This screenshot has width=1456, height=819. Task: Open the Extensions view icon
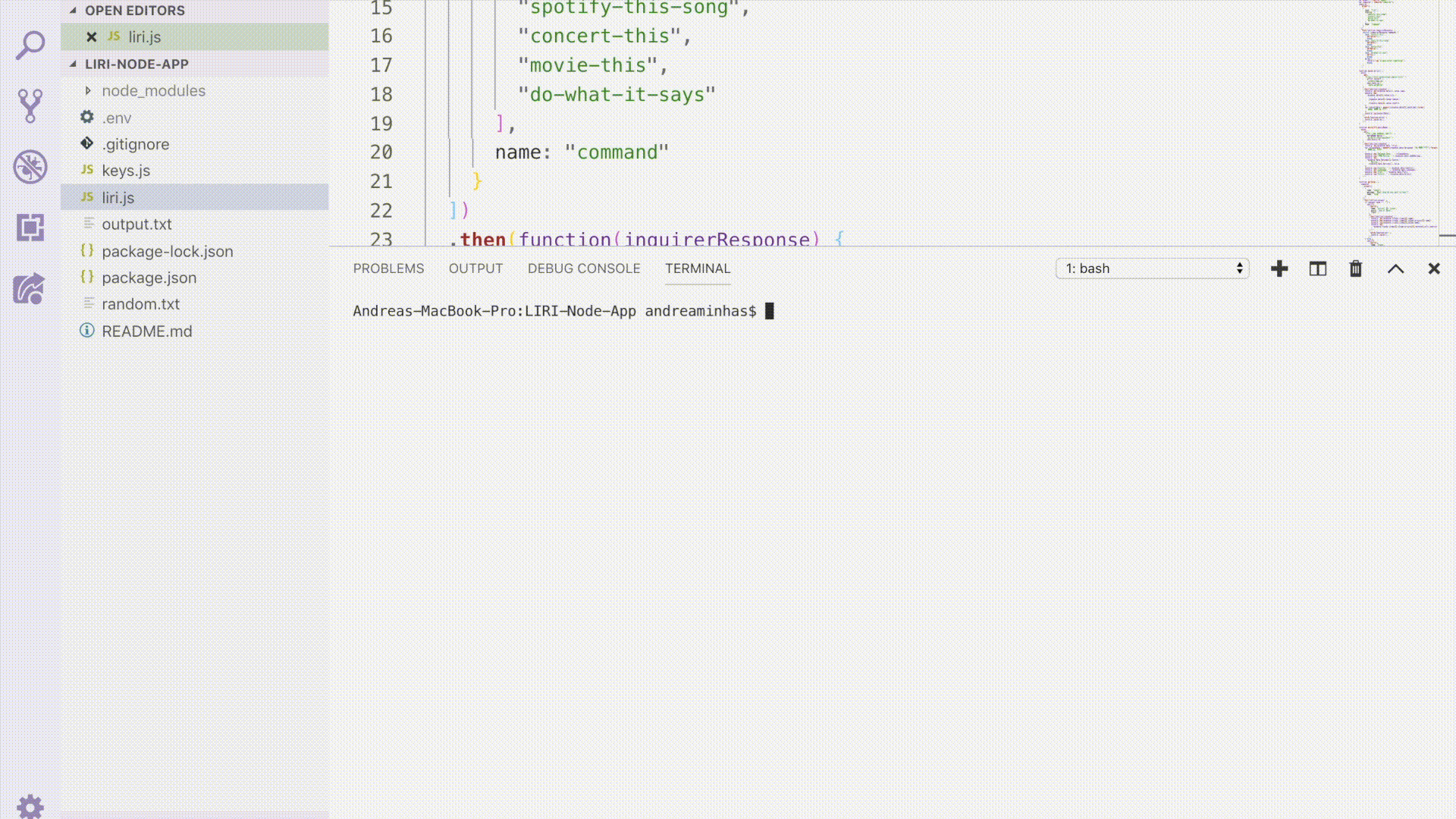point(30,227)
